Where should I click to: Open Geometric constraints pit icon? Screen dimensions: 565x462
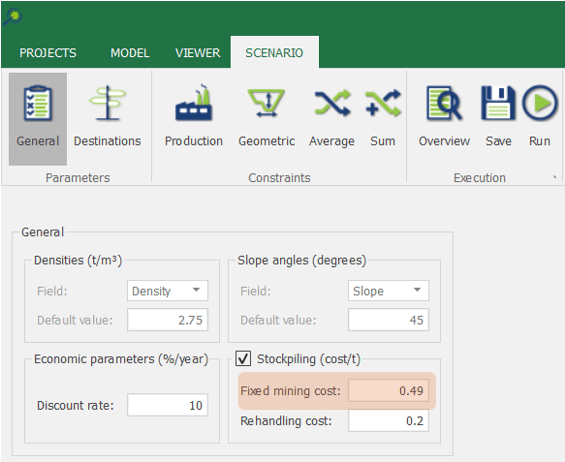coord(266,103)
